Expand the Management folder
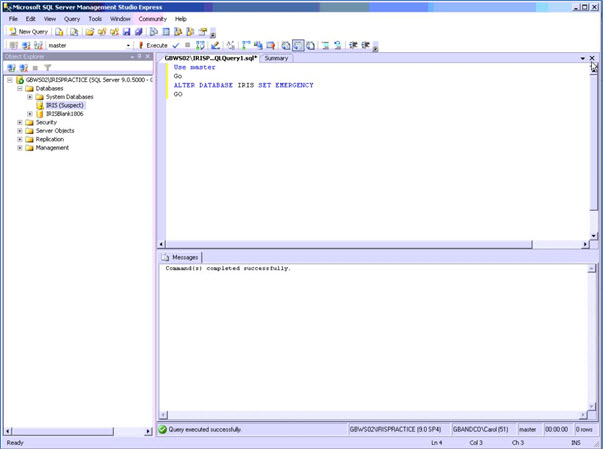Image resolution: width=603 pixels, height=449 pixels. (x=20, y=148)
